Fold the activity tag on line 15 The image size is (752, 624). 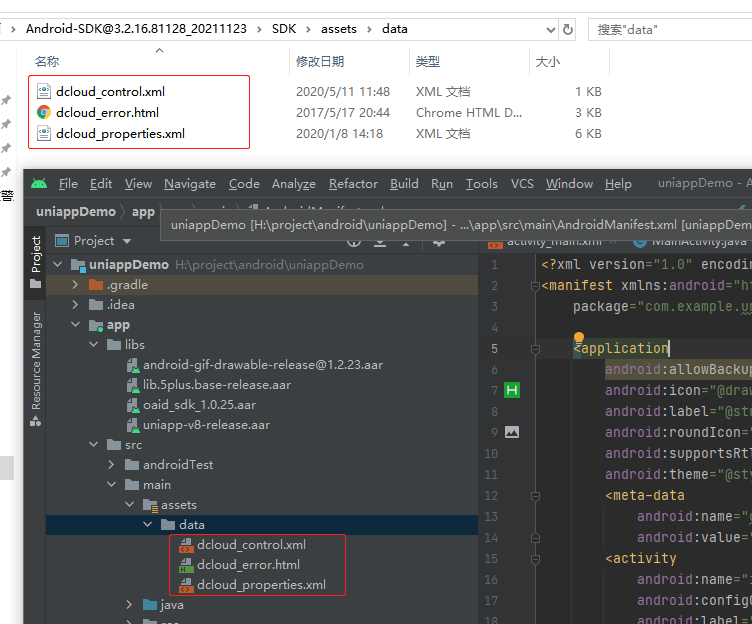[536, 559]
